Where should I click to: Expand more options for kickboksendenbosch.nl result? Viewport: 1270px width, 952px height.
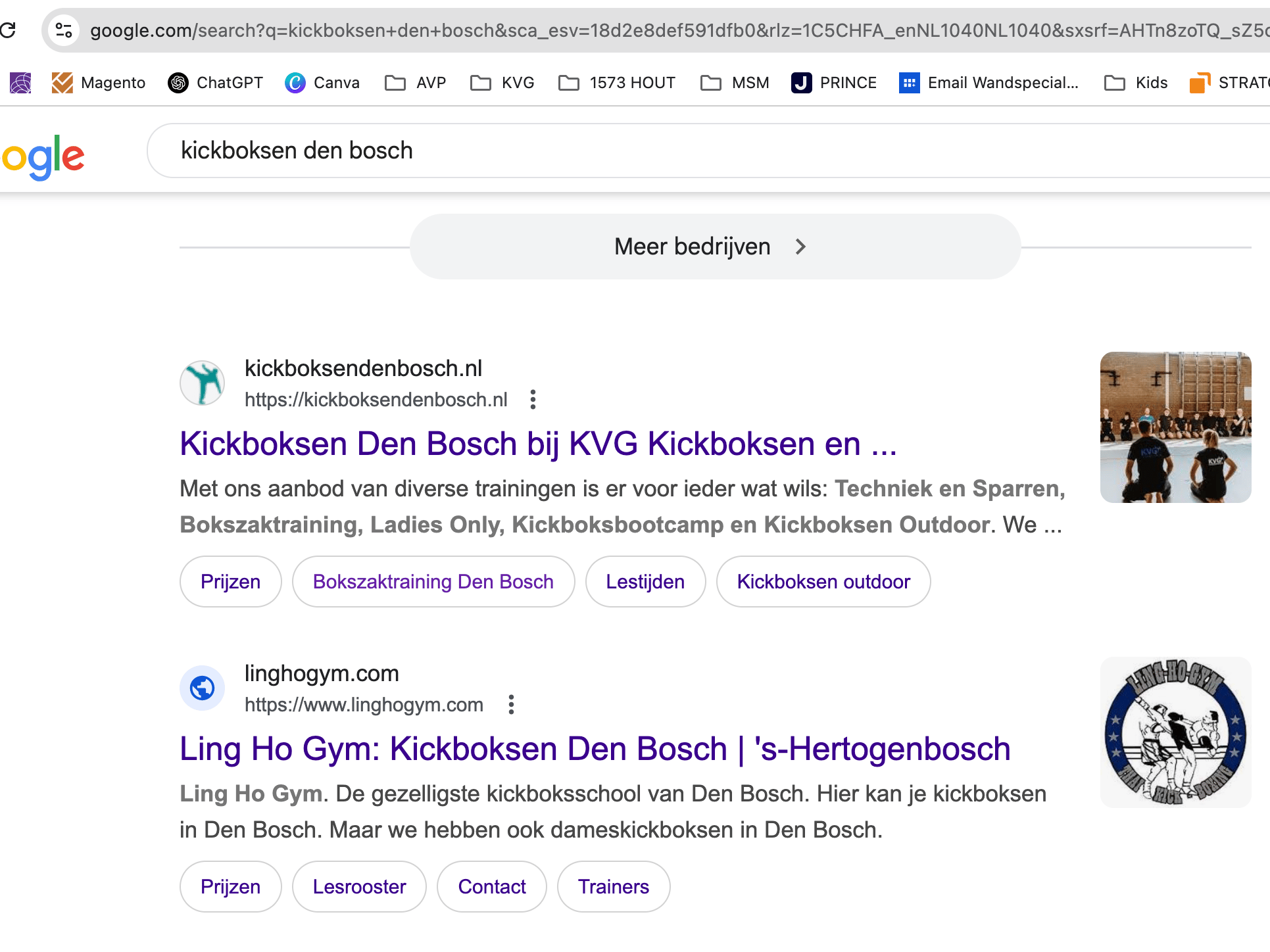[533, 400]
